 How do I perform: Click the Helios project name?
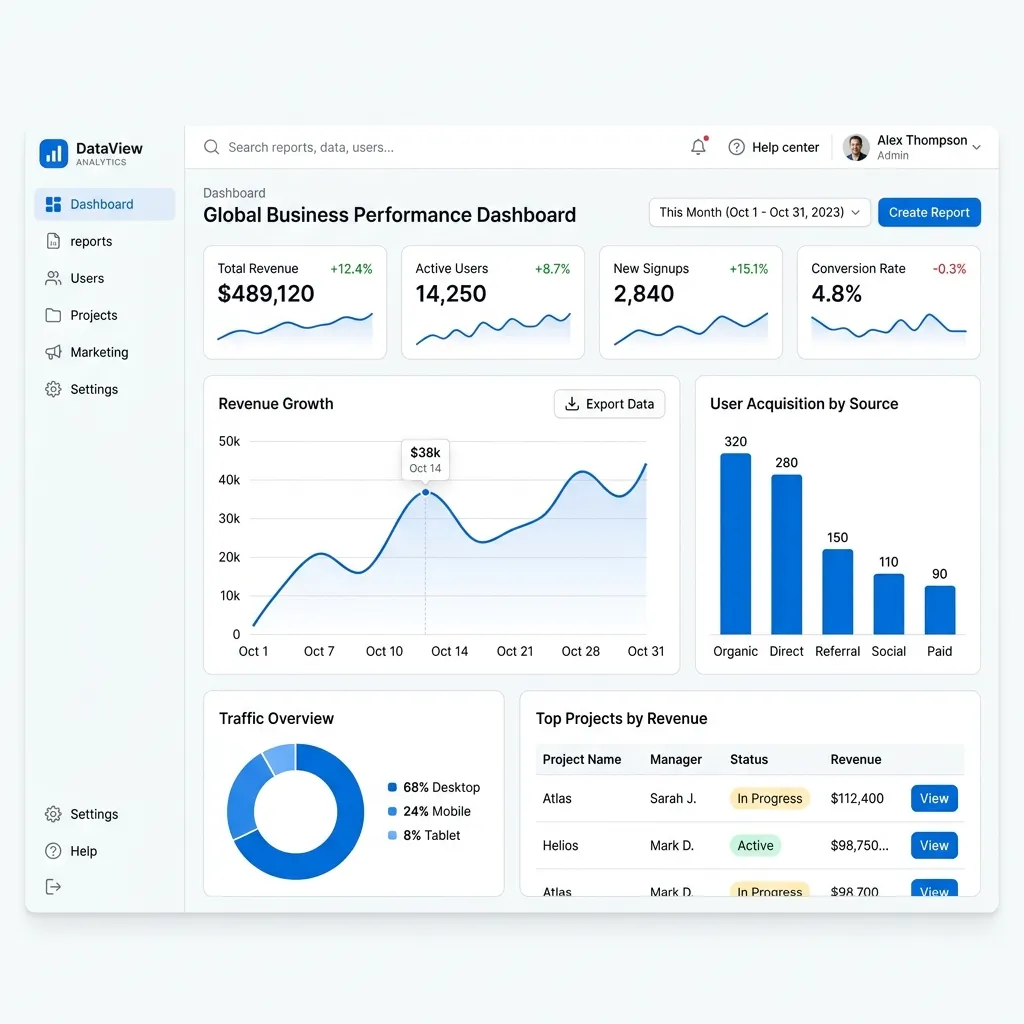(560, 846)
